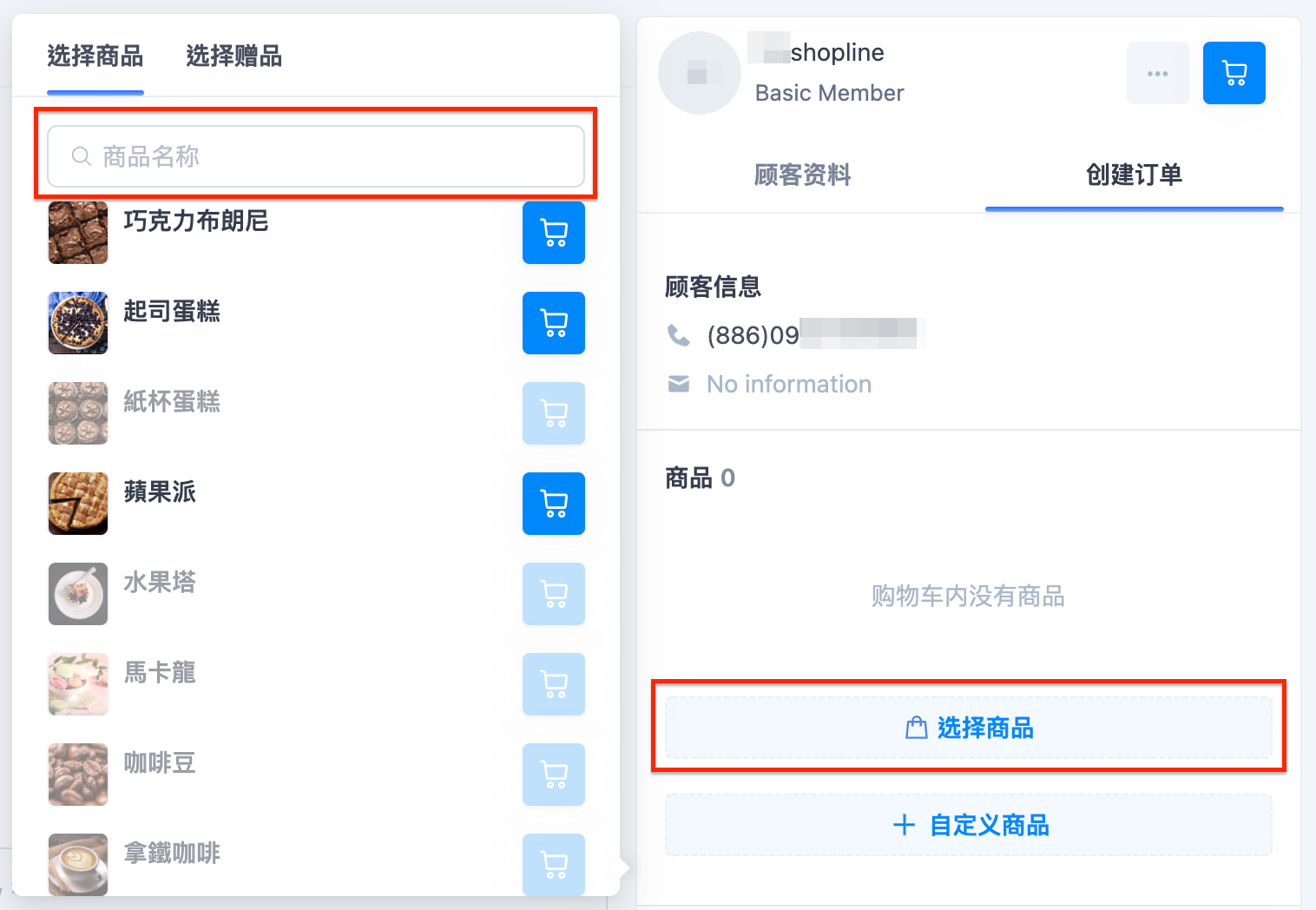Click the 巧克力布朗尼 product thumbnail
This screenshot has width=1316, height=910.
point(78,233)
